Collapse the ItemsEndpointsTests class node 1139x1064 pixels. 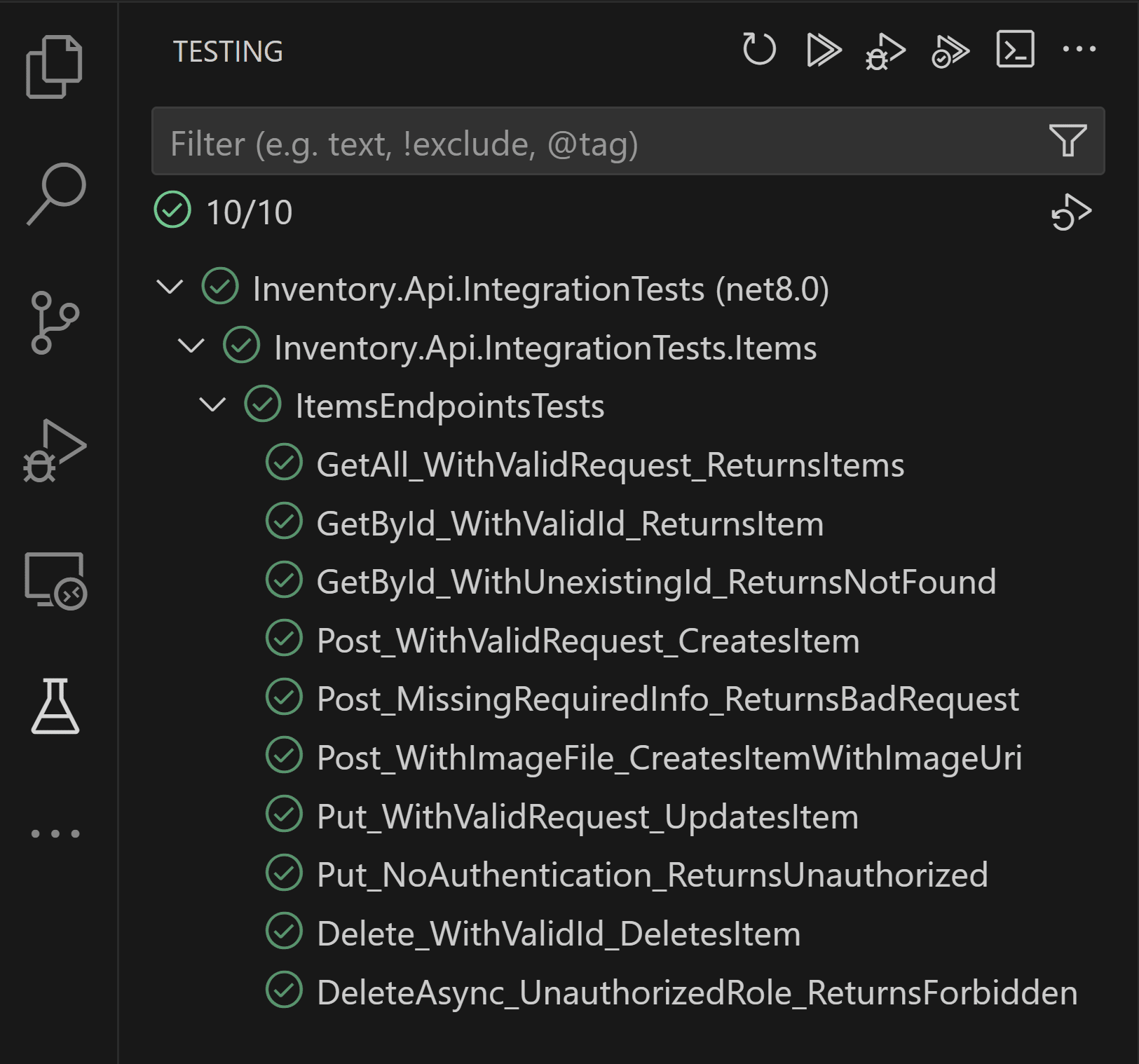click(x=212, y=404)
